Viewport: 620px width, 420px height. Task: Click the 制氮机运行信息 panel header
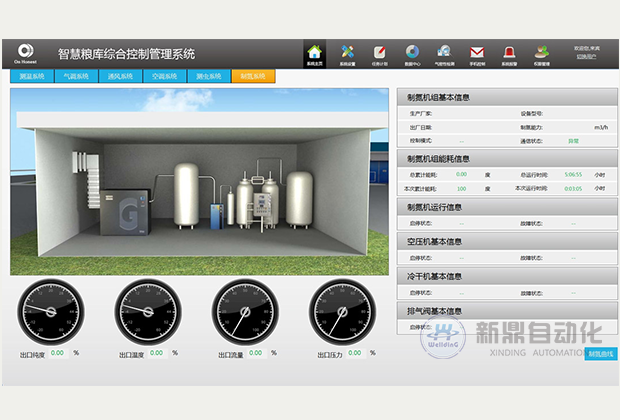pos(507,207)
